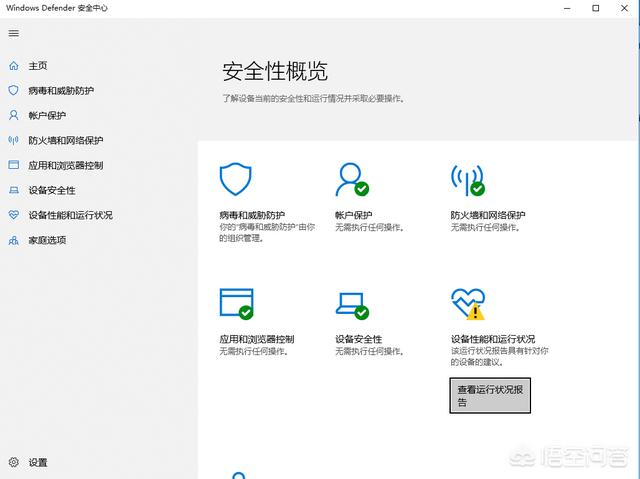Click the home icon in sidebar
The height and width of the screenshot is (479, 640).
pyautogui.click(x=13, y=66)
